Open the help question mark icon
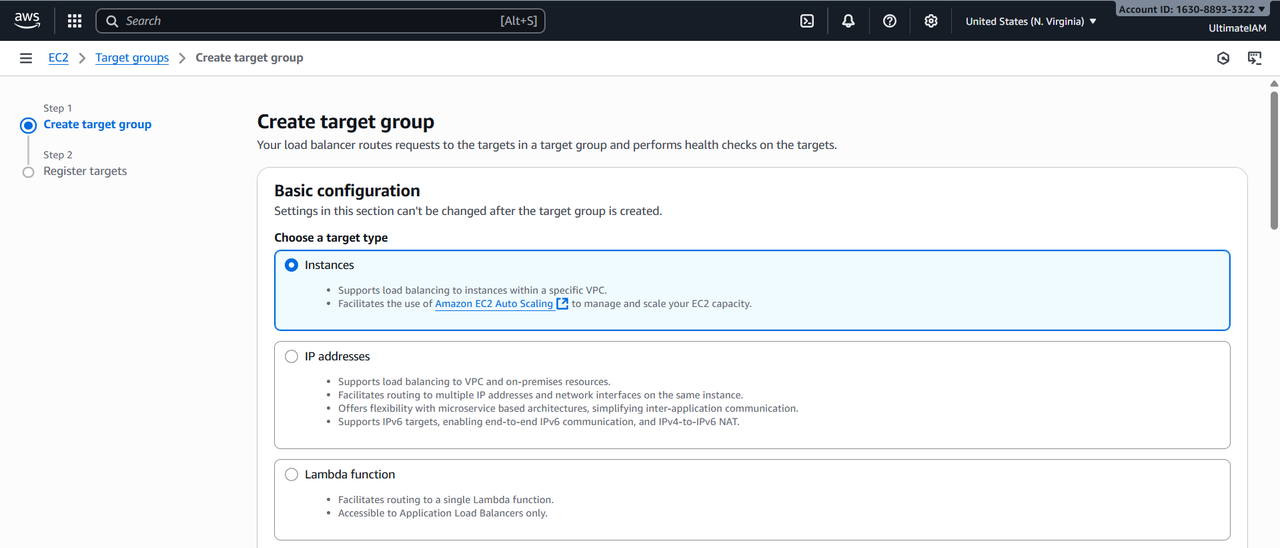Image resolution: width=1280 pixels, height=548 pixels. coord(890,21)
